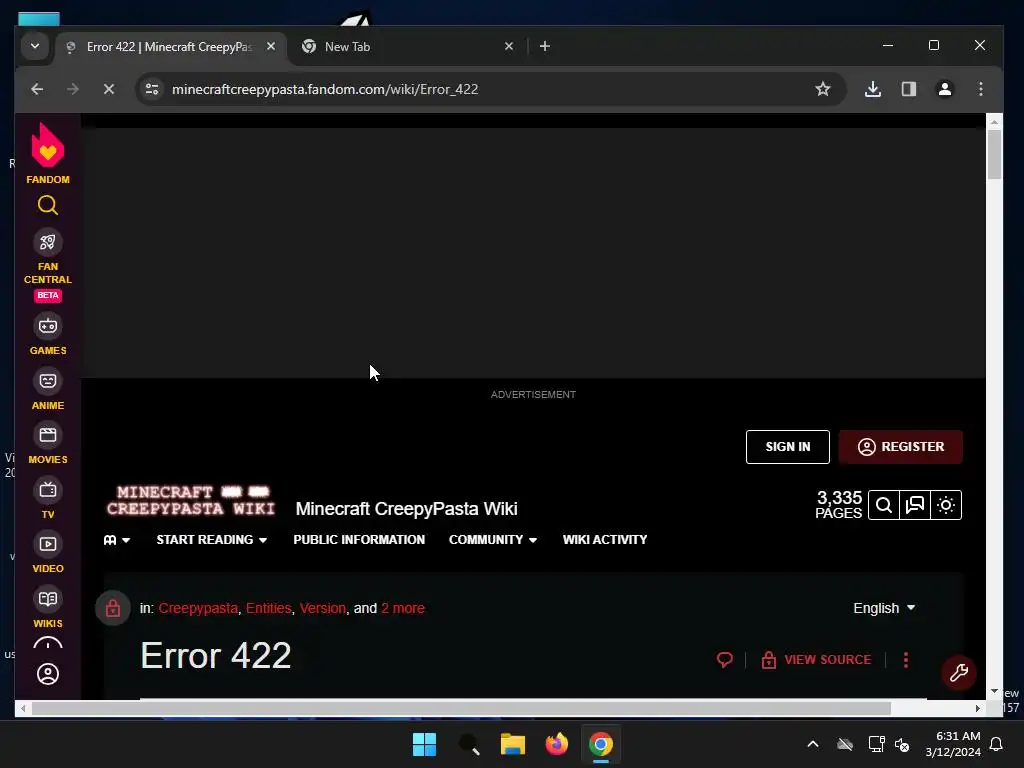This screenshot has height=768, width=1024.
Task: Open Windows taskbar search
Action: point(469,744)
